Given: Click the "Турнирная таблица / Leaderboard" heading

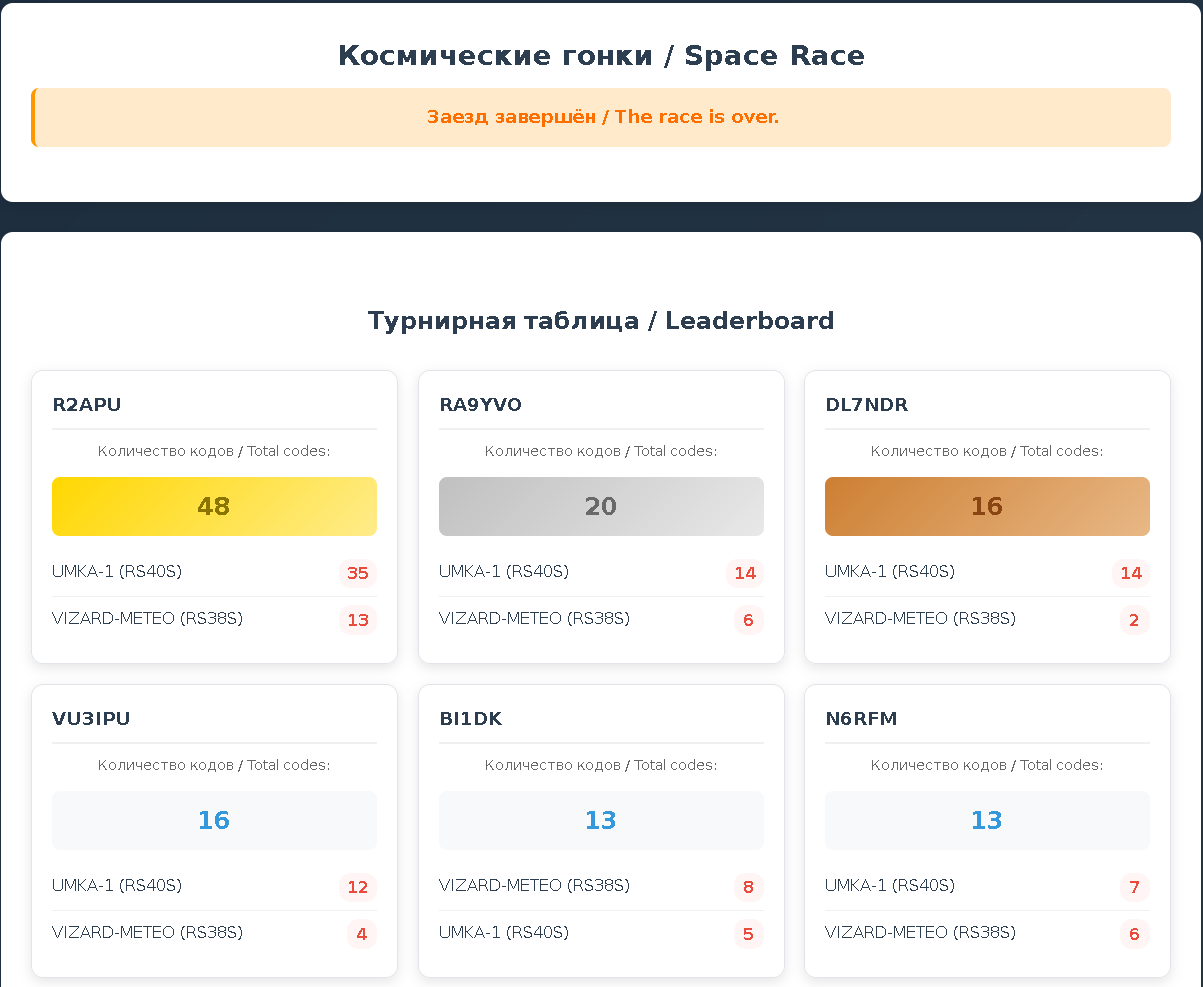Looking at the screenshot, I should pos(601,321).
